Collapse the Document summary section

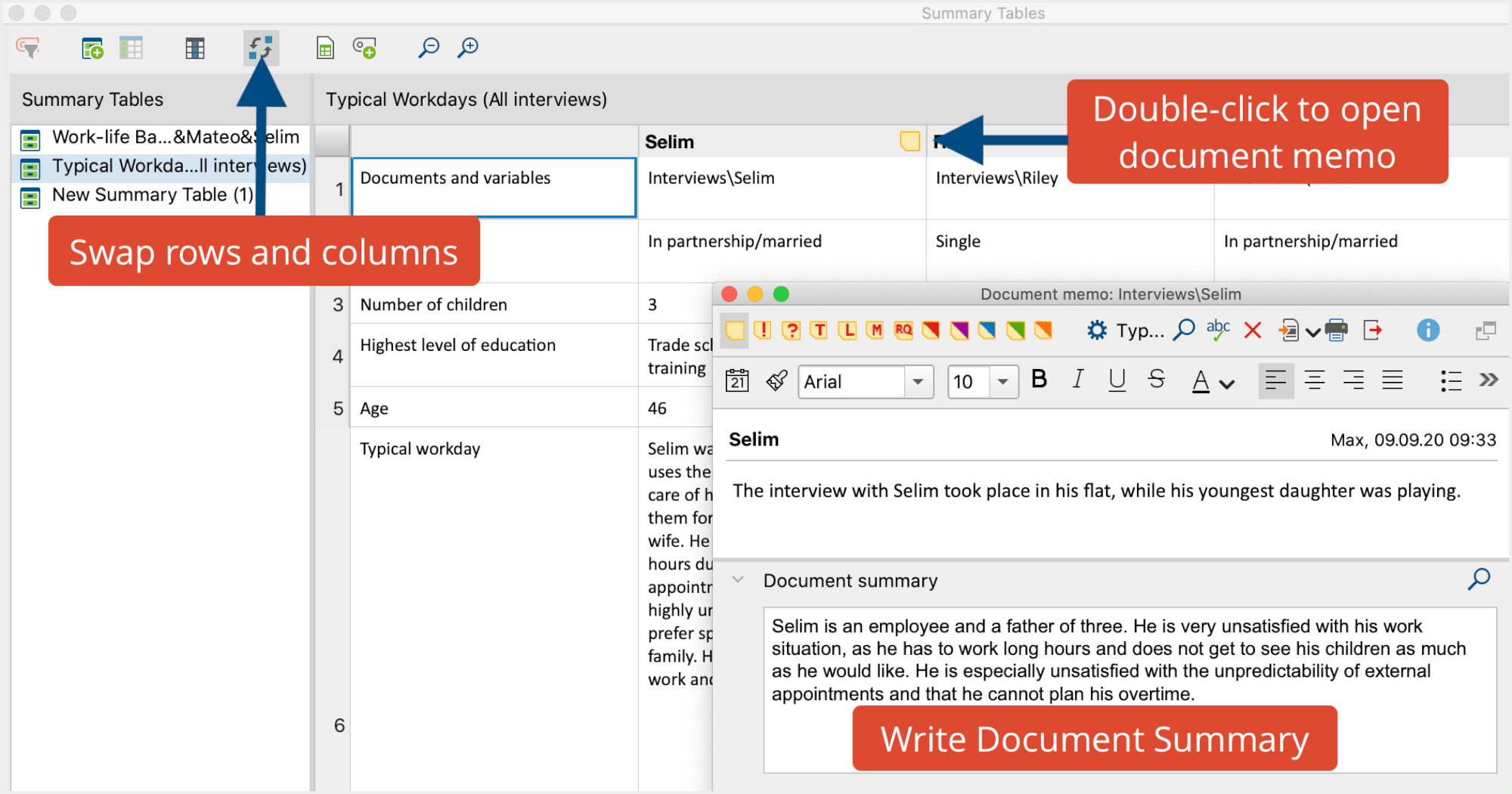pos(738,580)
